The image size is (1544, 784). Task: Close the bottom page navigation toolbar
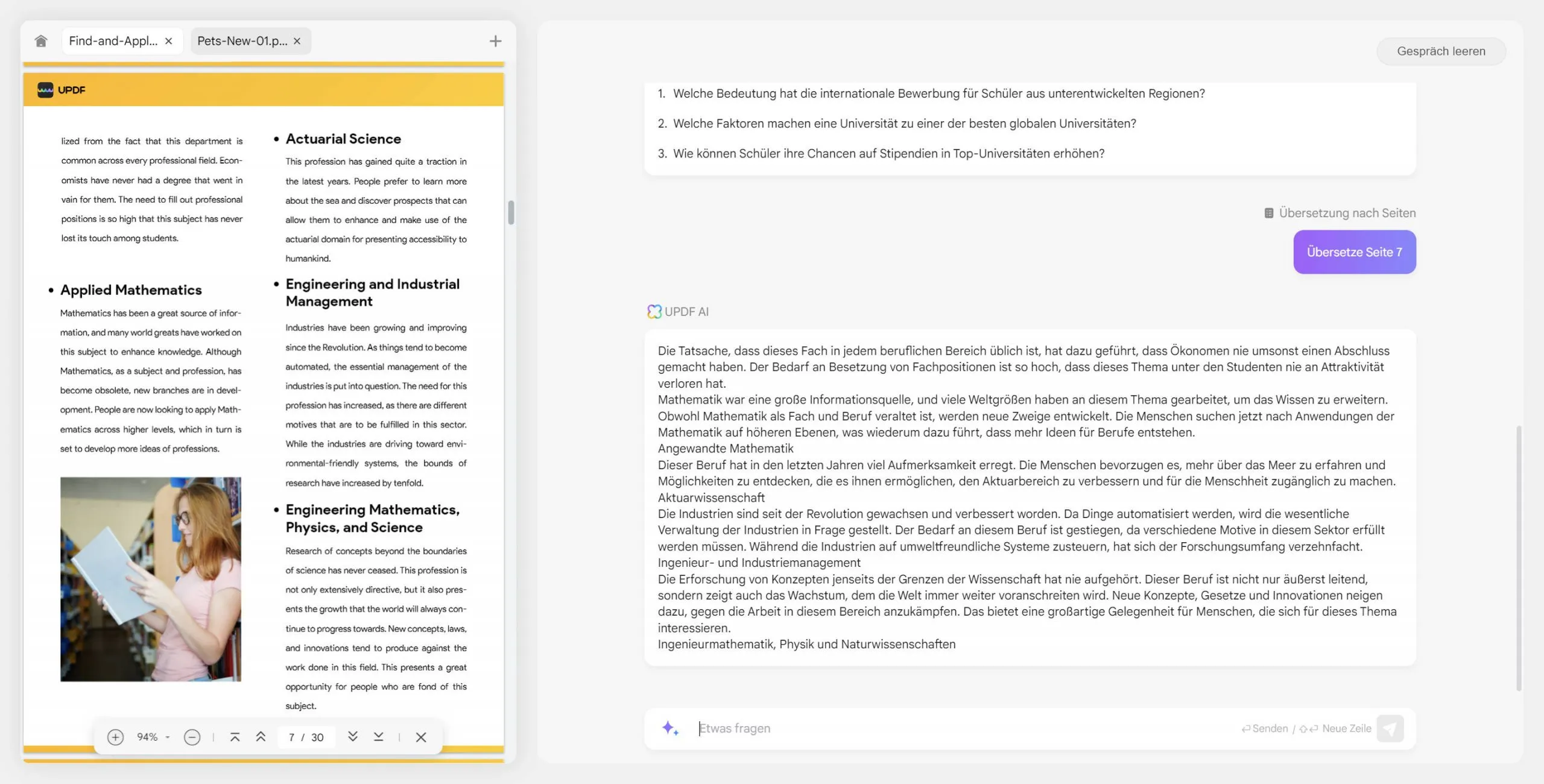(421, 737)
